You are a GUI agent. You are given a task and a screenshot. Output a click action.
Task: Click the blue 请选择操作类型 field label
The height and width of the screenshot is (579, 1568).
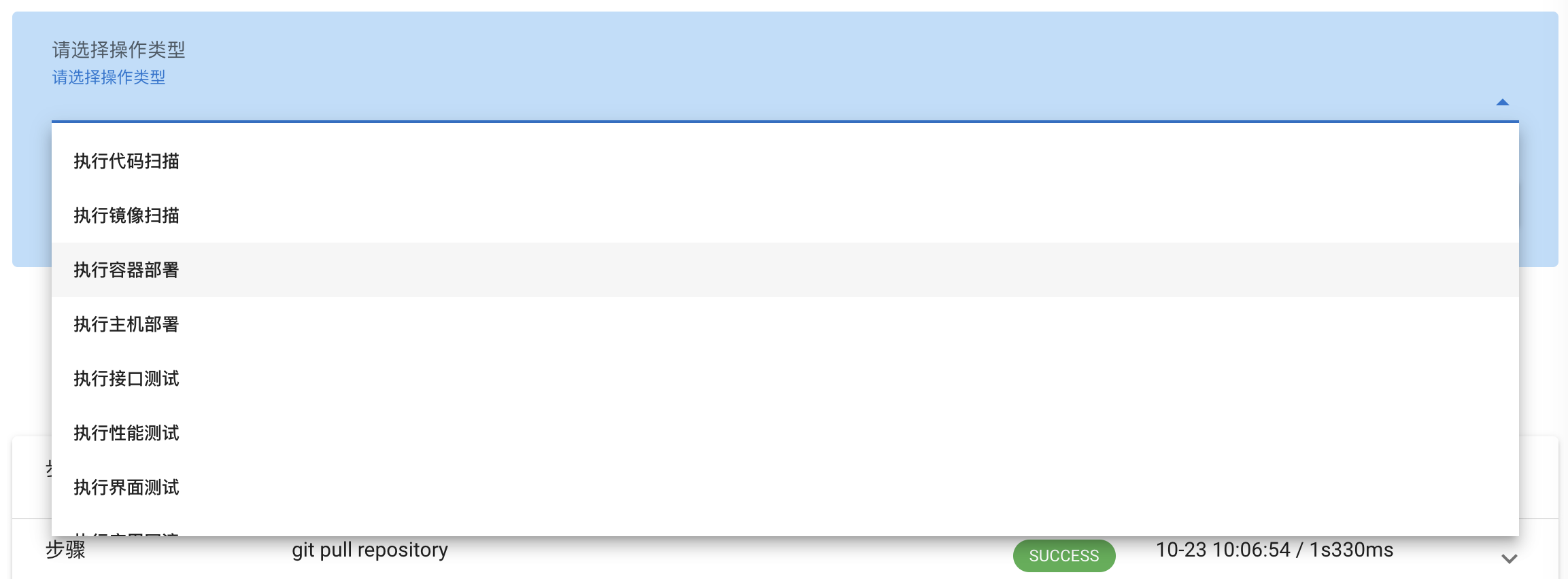click(x=109, y=77)
